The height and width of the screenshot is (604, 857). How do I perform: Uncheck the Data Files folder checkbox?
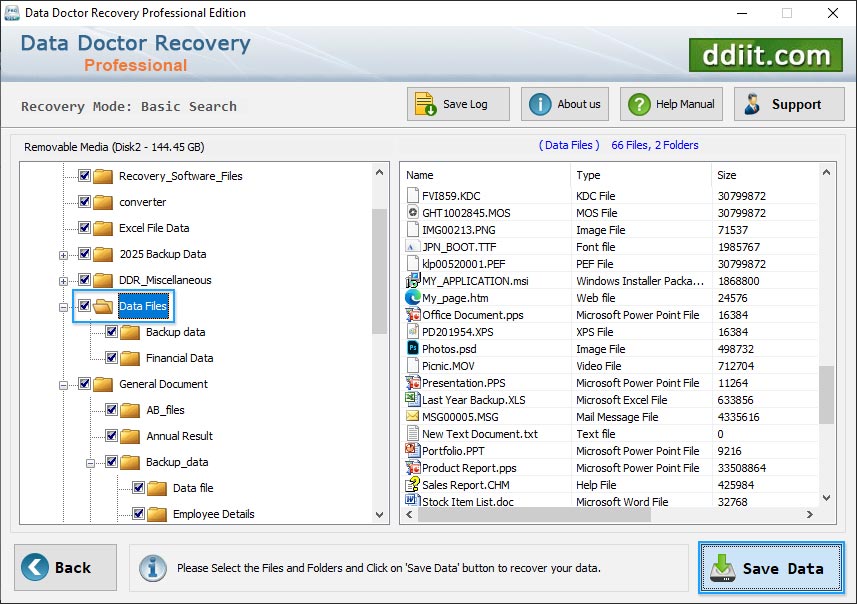pyautogui.click(x=85, y=305)
